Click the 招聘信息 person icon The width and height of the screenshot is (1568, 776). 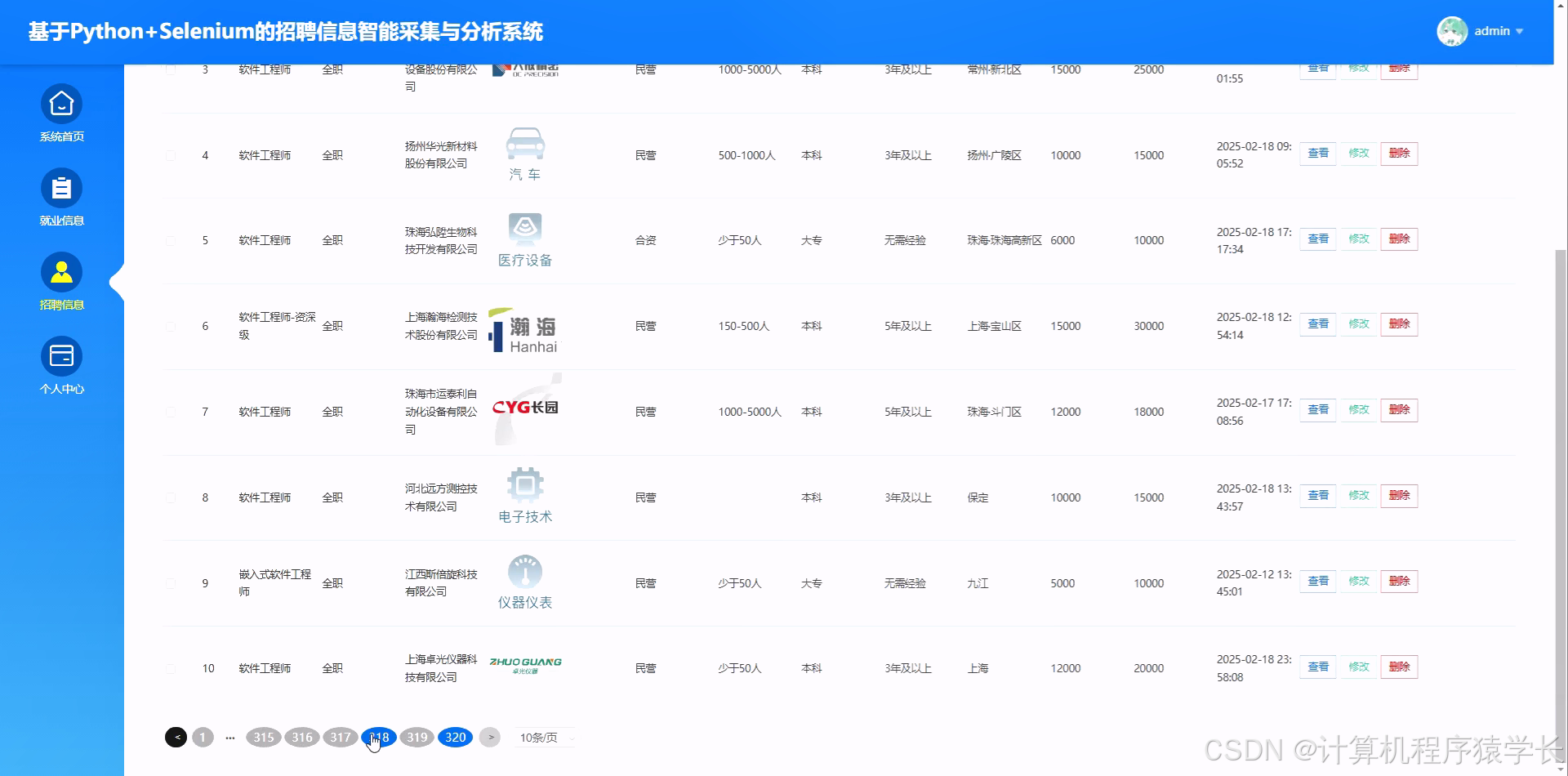[x=61, y=271]
